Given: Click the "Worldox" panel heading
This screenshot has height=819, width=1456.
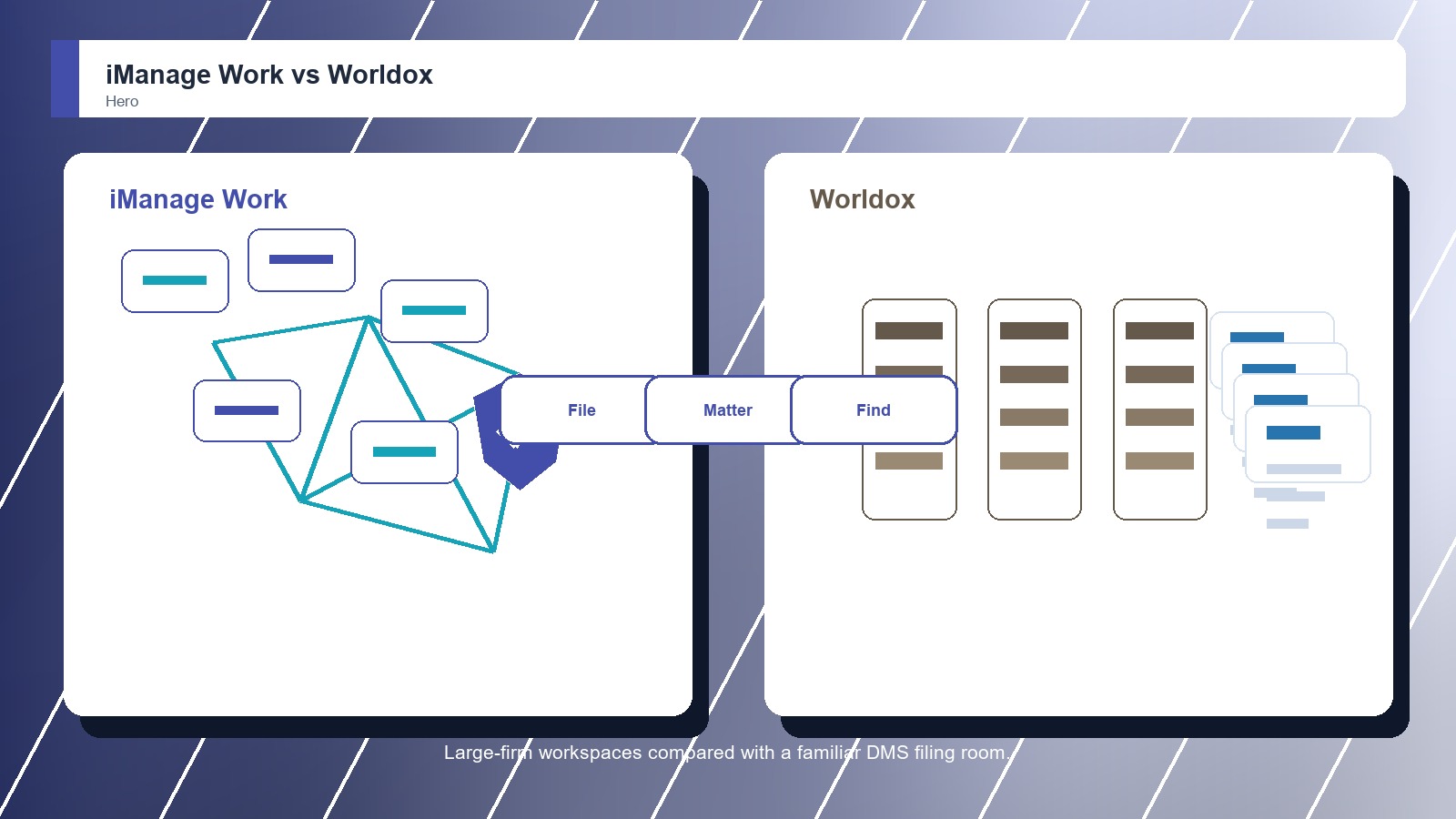Looking at the screenshot, I should point(863,199).
